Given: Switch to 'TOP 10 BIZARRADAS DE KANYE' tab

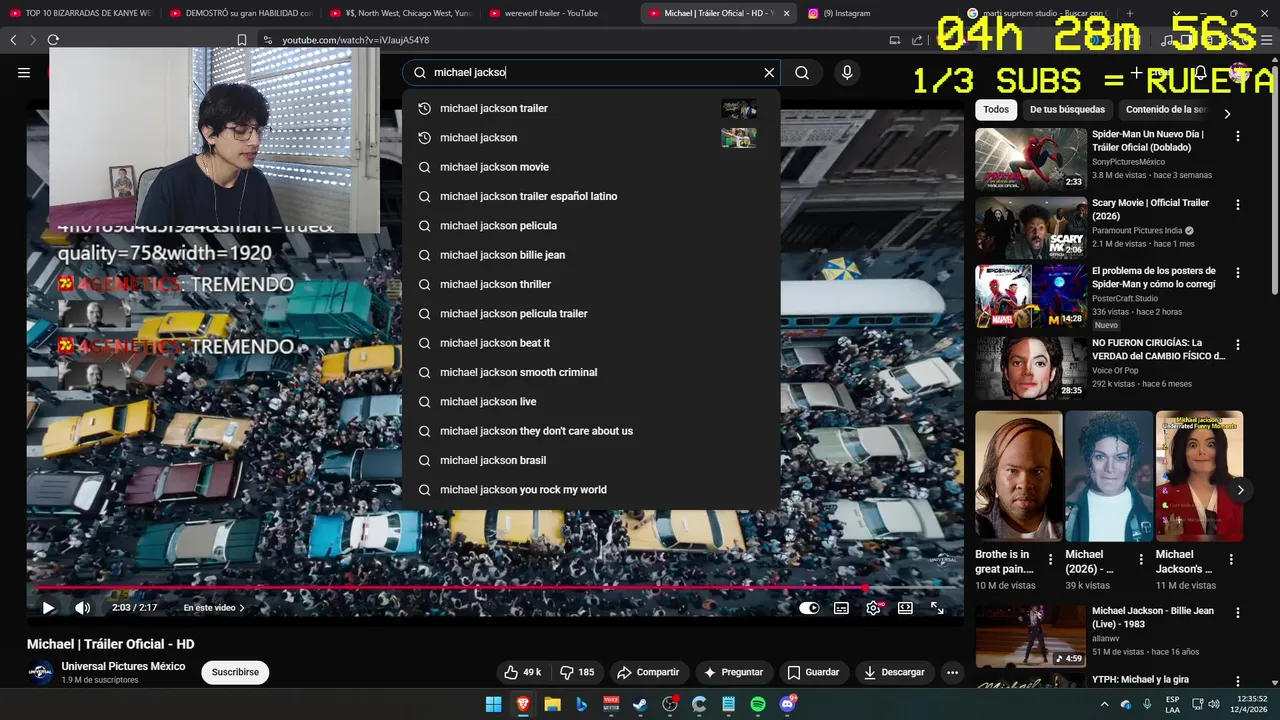Looking at the screenshot, I should coord(88,13).
